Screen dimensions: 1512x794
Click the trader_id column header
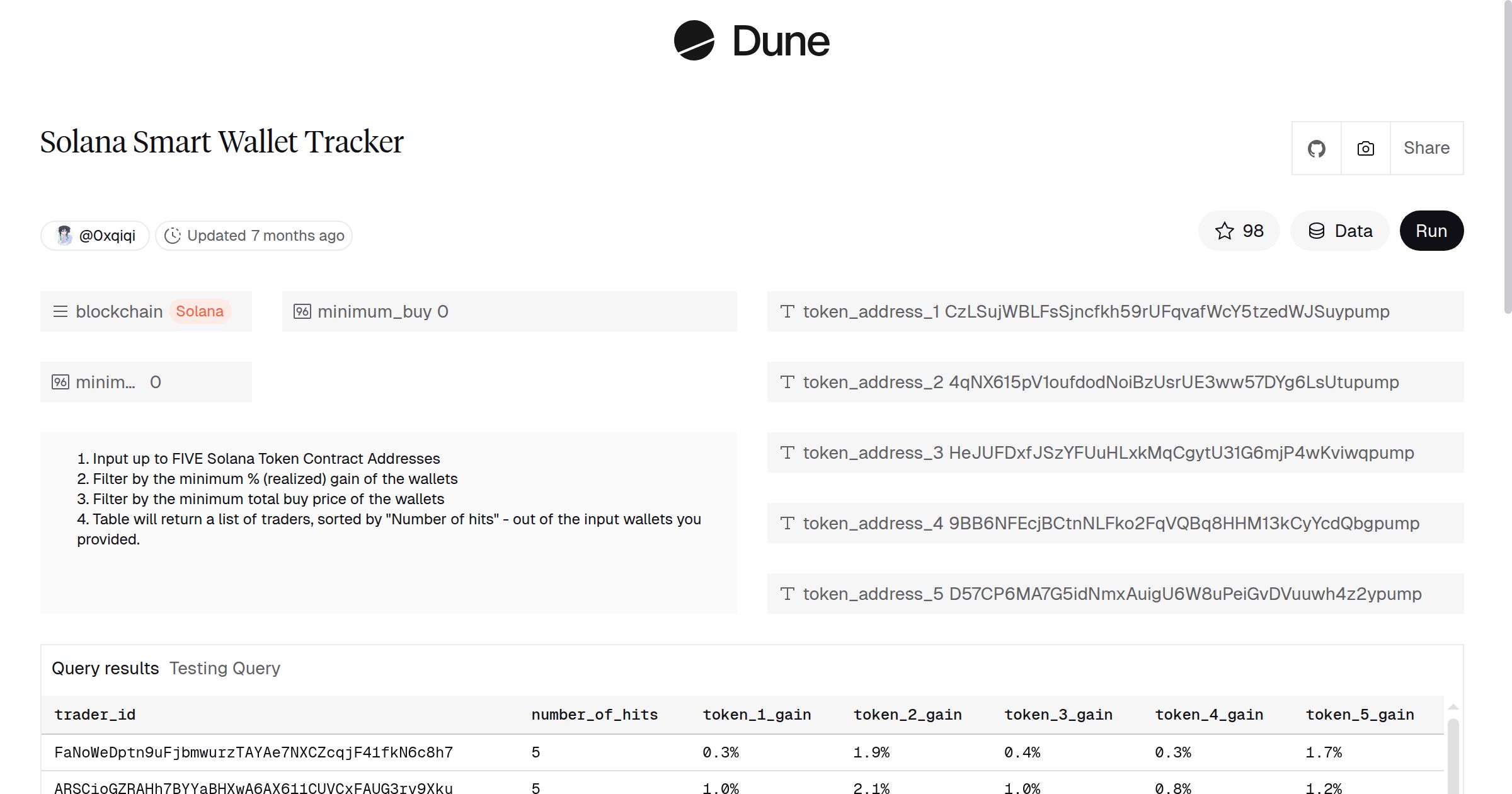pos(95,714)
